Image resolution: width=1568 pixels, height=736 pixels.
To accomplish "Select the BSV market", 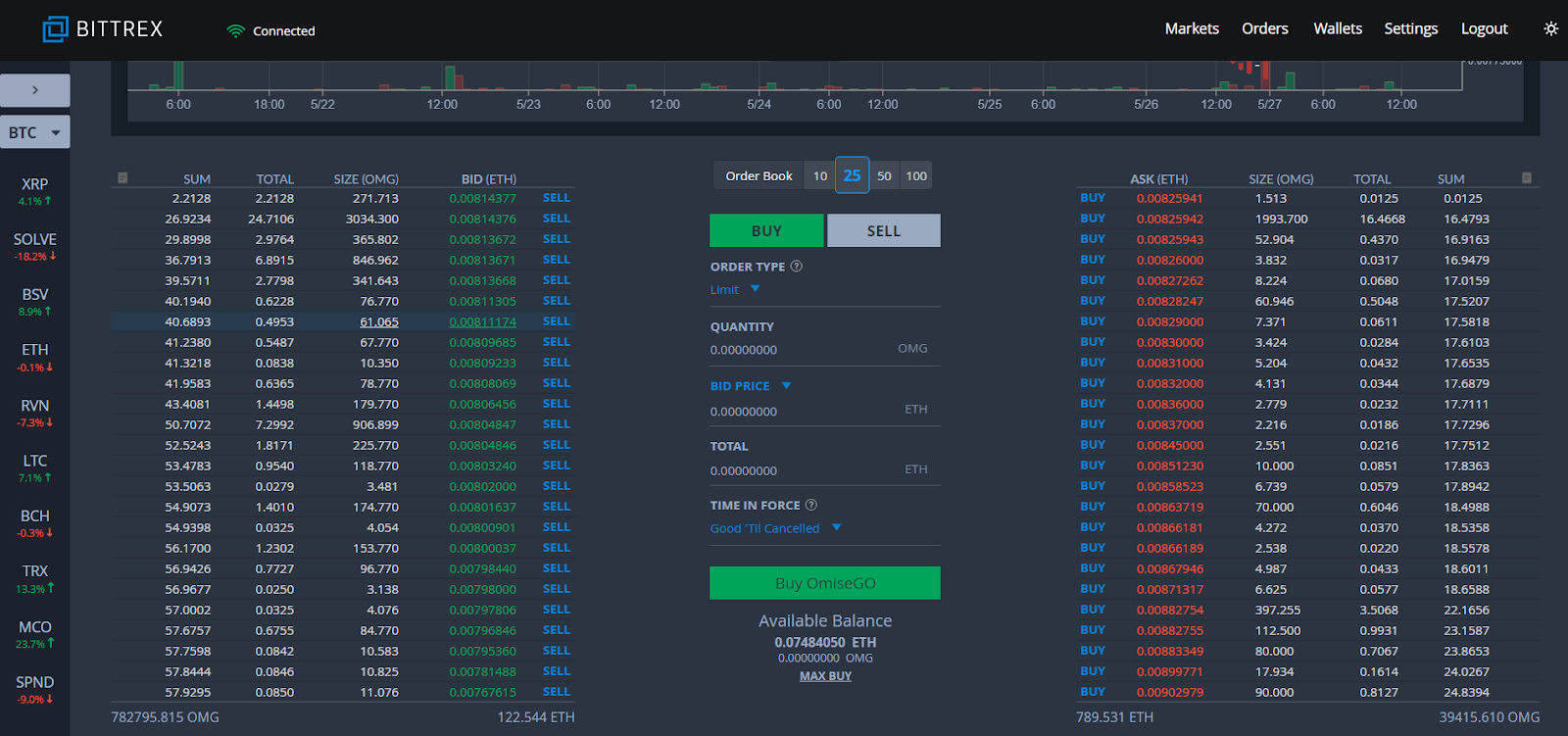I will [x=35, y=302].
